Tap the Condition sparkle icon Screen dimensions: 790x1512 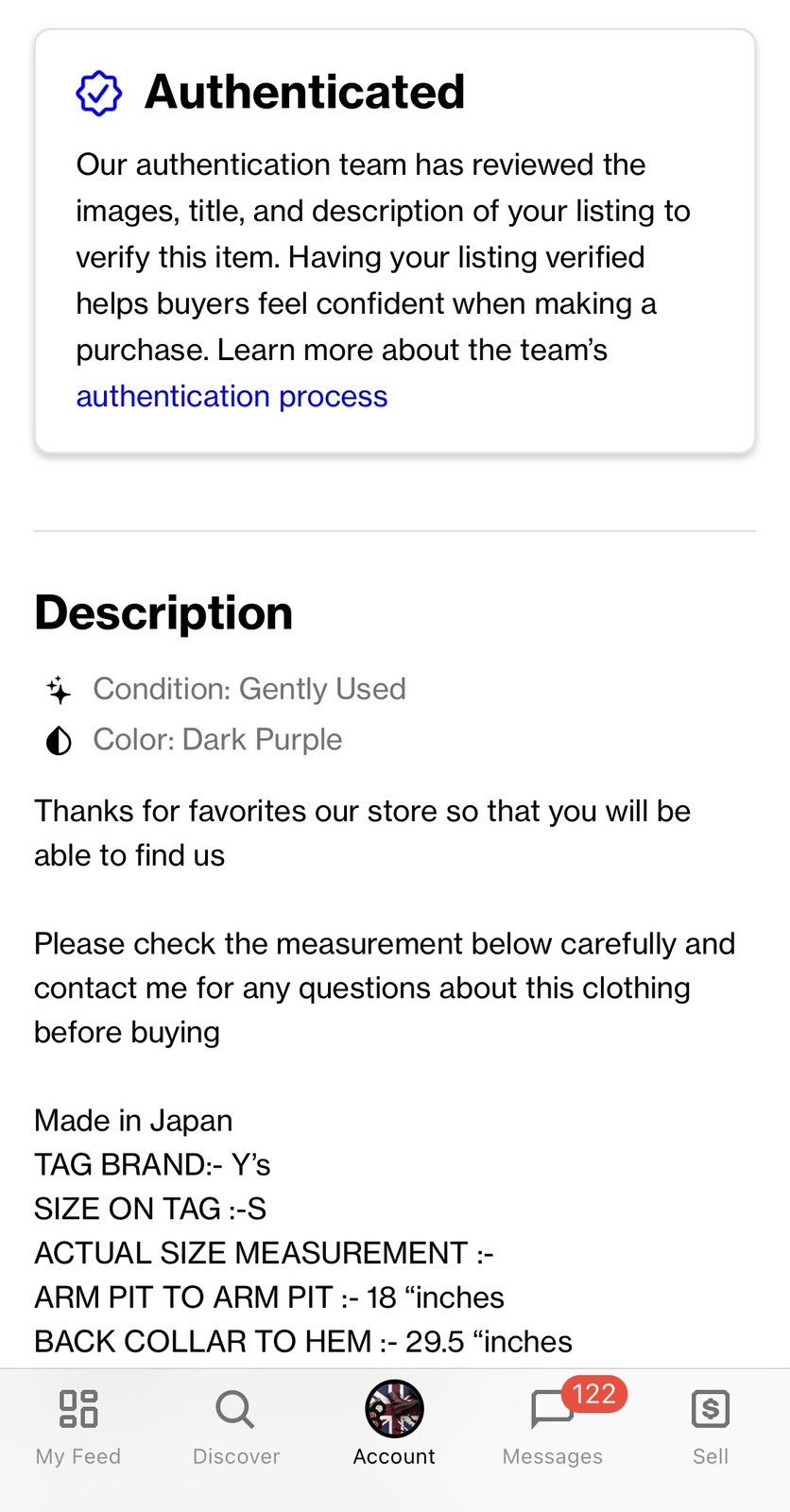pos(59,690)
